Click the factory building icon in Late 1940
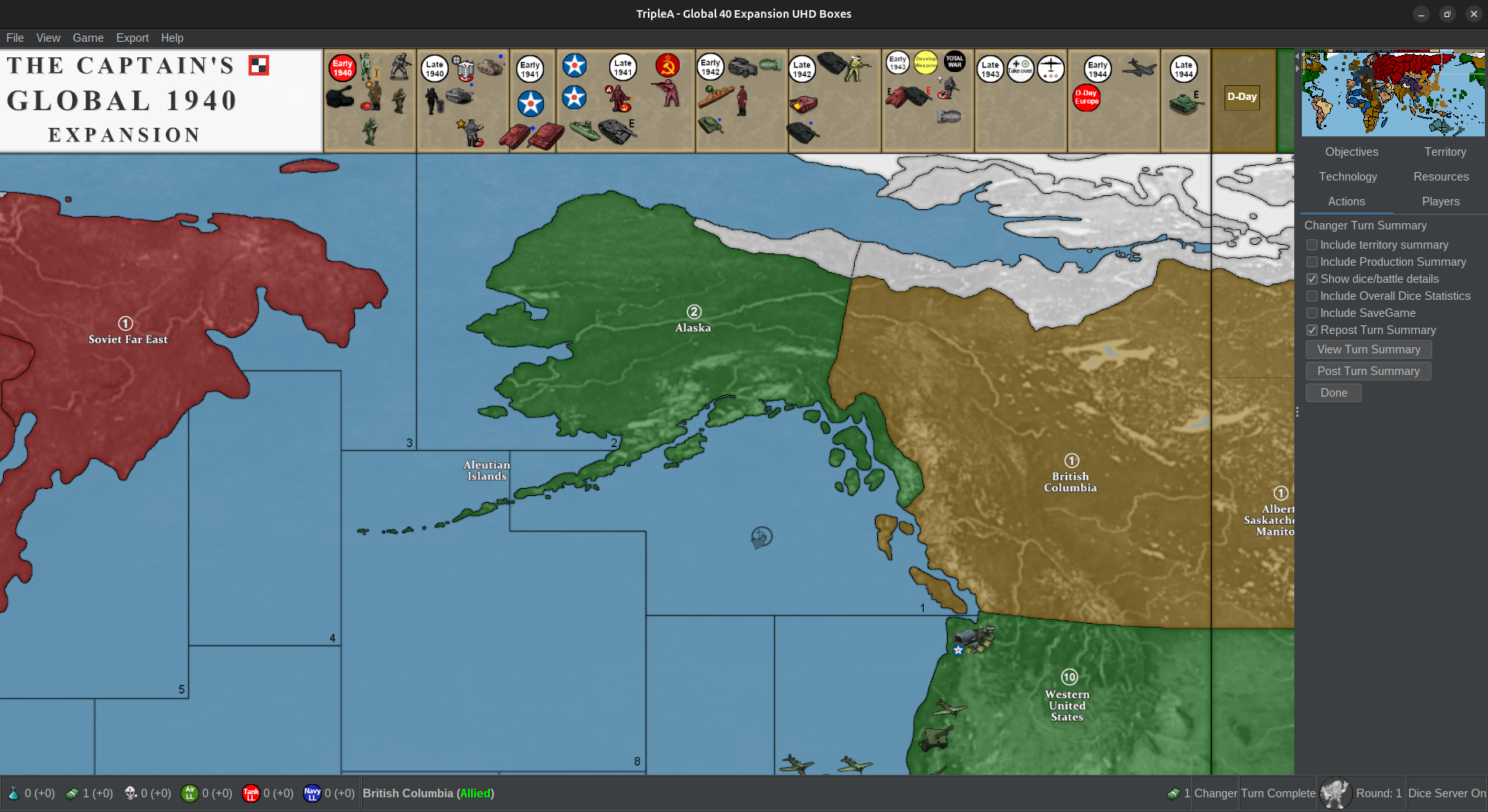Screen dimensions: 1488x812 [464, 68]
